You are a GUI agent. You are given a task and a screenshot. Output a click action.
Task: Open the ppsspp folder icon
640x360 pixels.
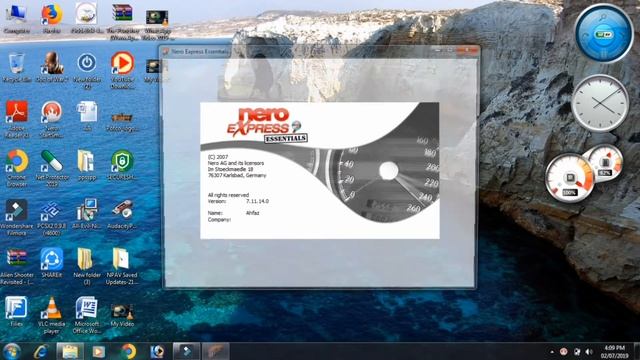click(x=87, y=165)
